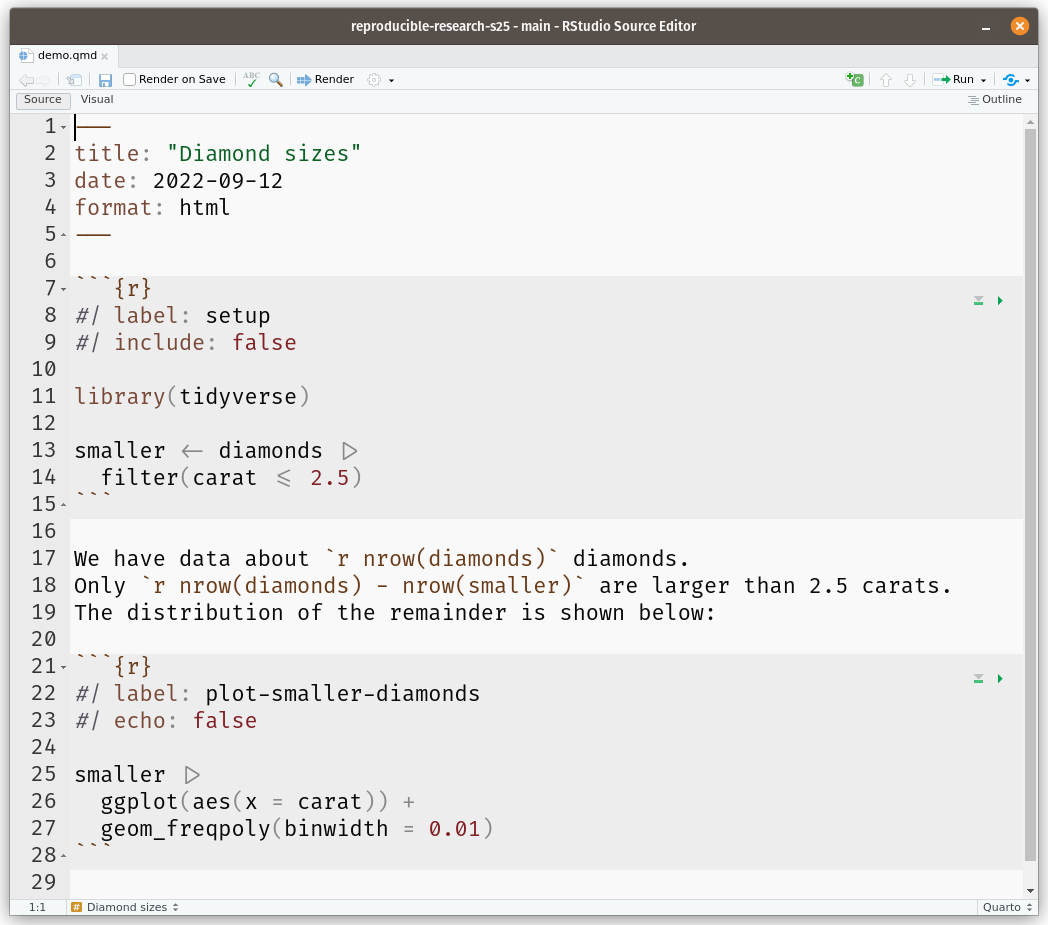Enable the Render on Save checkbox
The width and height of the screenshot is (1048, 925).
130,80
